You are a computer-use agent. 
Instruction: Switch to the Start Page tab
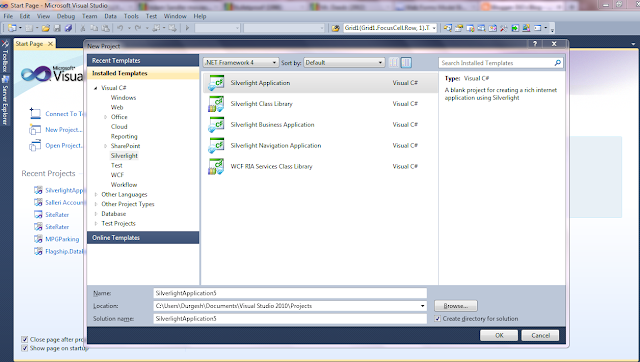pos(29,44)
